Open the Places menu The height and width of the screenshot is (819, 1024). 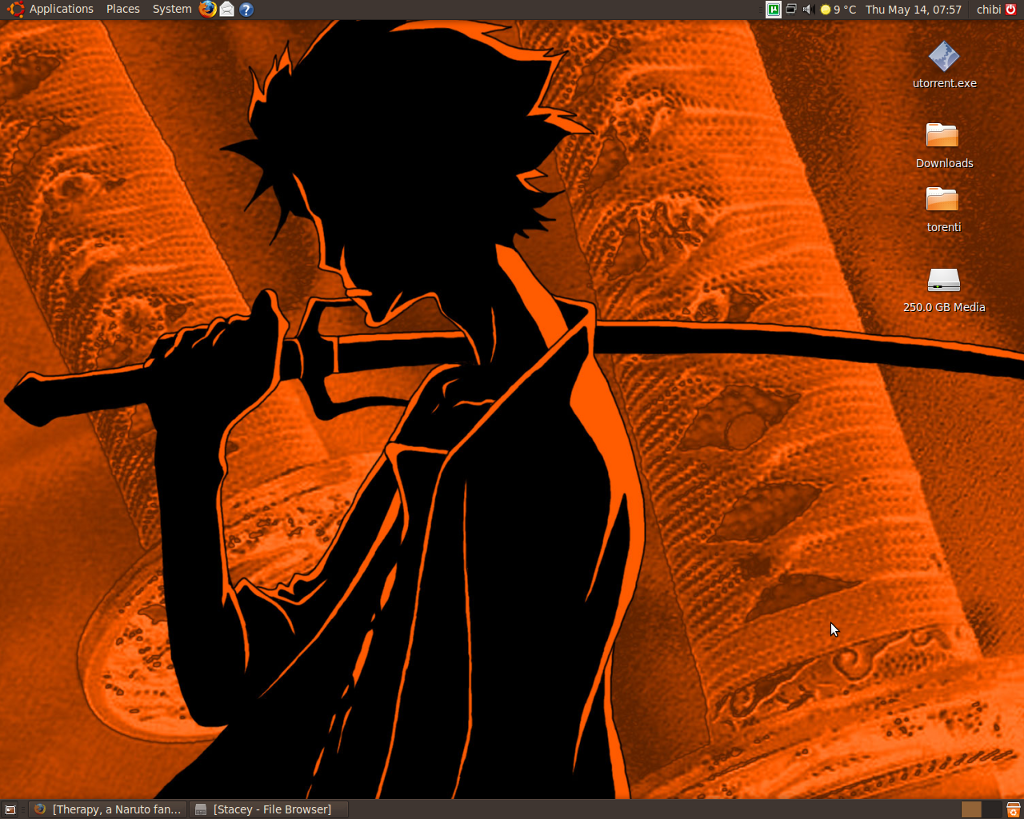tap(123, 9)
